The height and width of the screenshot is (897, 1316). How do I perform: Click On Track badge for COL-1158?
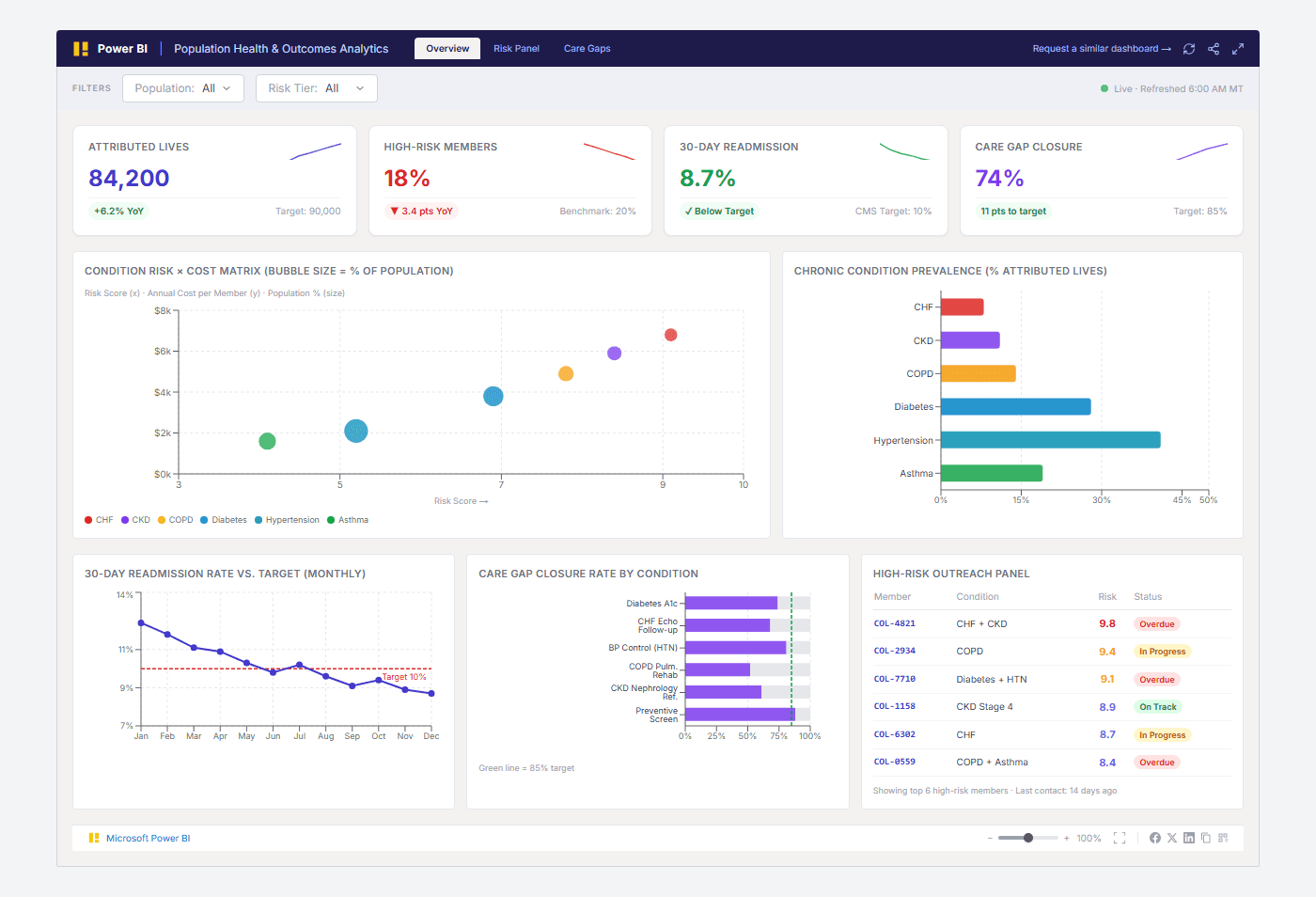click(1158, 707)
